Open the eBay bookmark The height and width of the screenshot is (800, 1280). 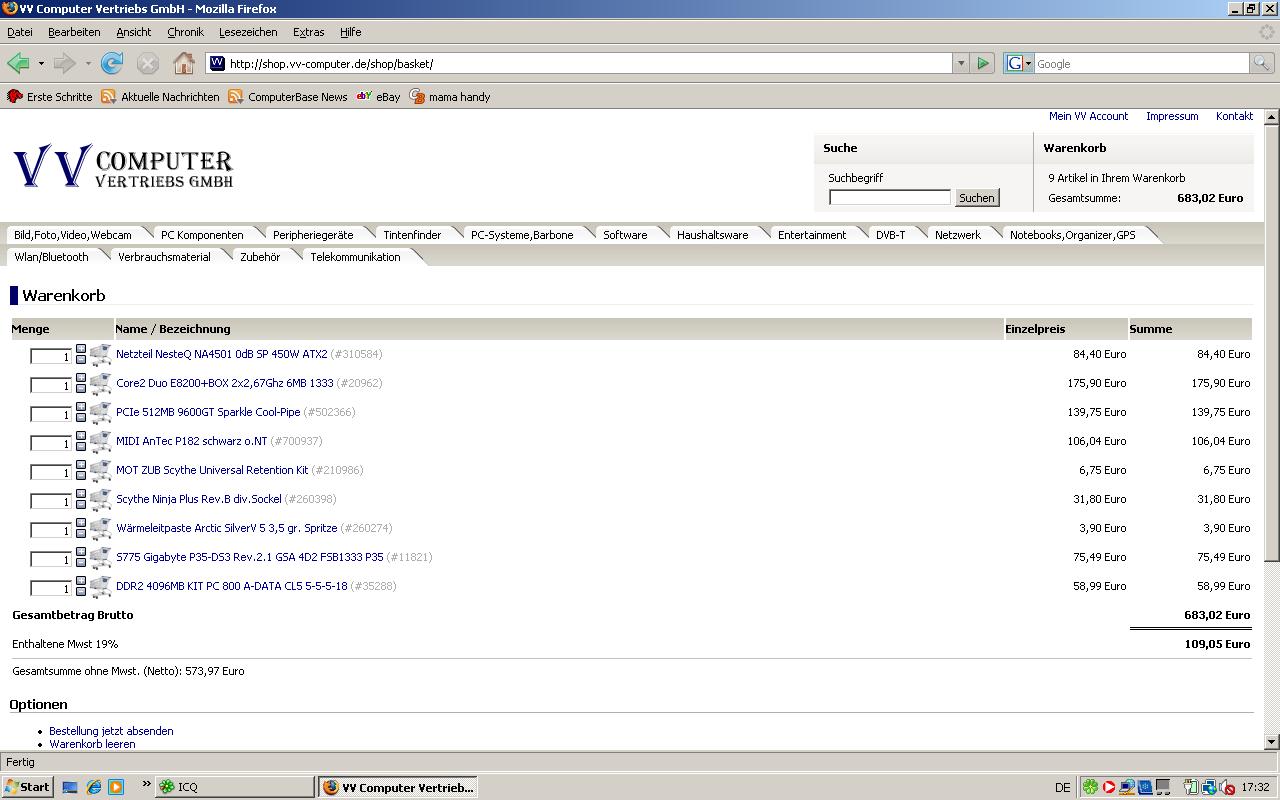pos(378,97)
